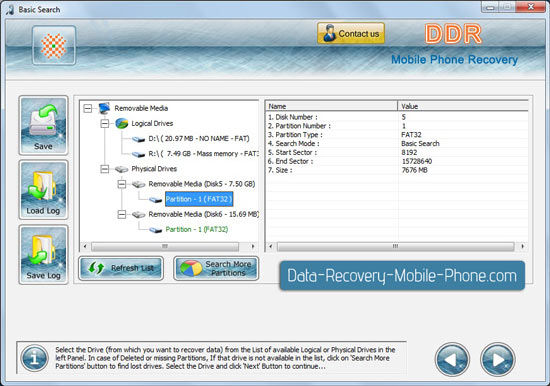550x386 pixels.
Task: Click the blue info icon
Action: tap(34, 358)
